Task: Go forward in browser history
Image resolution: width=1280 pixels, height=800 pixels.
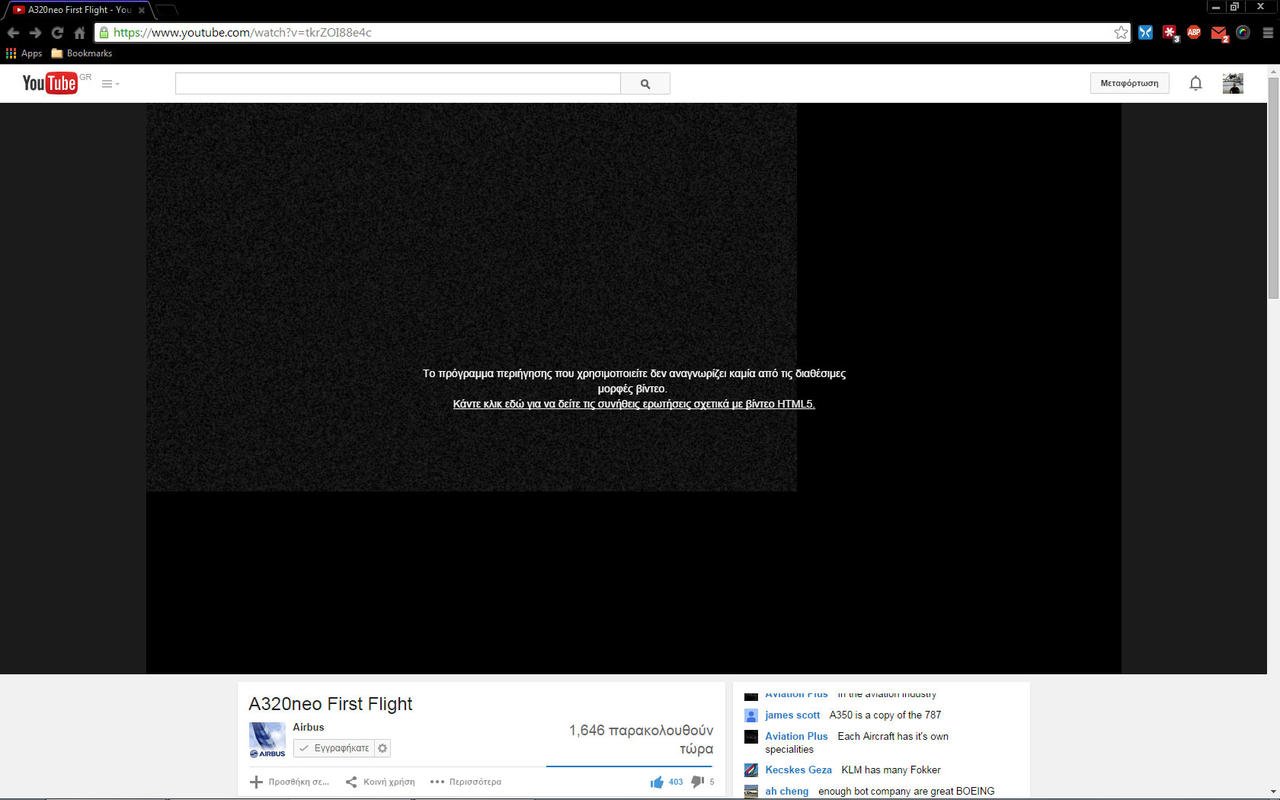Action: pyautogui.click(x=35, y=32)
